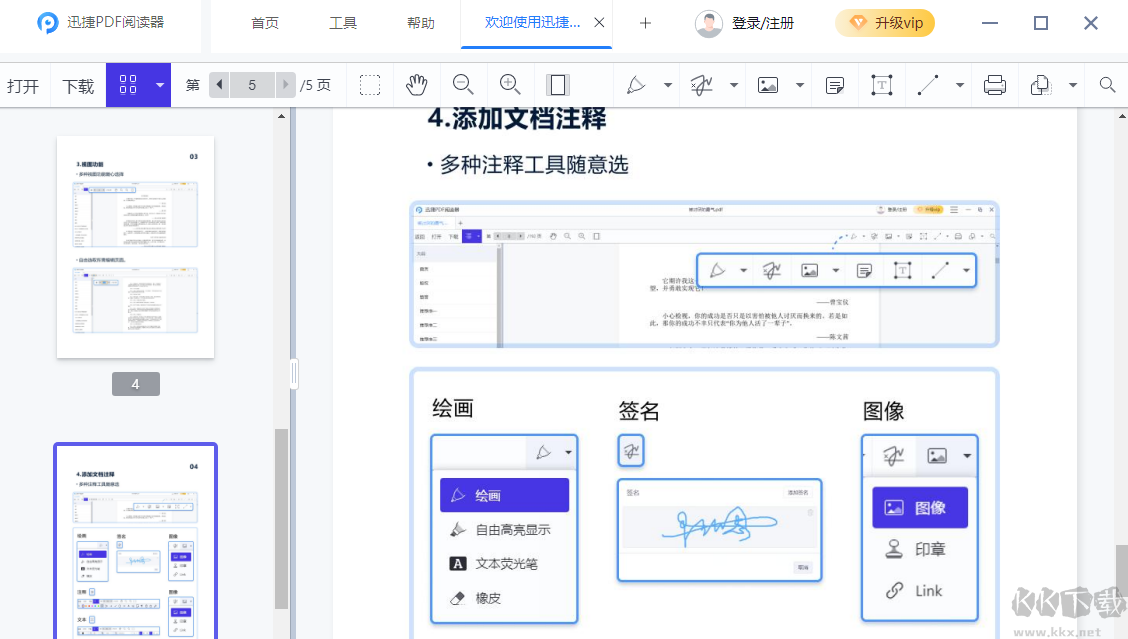Select the signature tool

[x=703, y=85]
